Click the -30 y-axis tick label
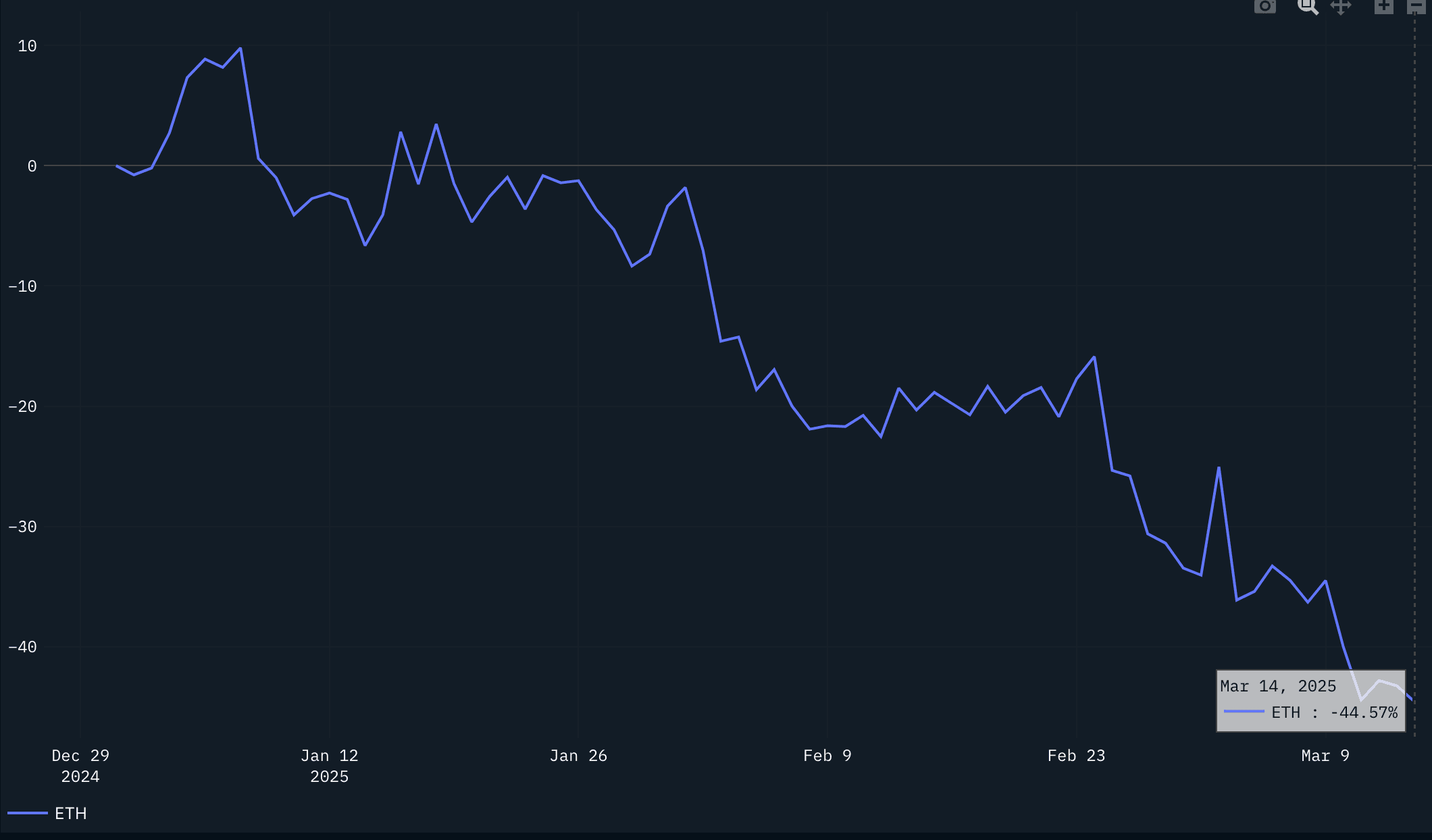This screenshot has height=840, width=1432. 22,527
